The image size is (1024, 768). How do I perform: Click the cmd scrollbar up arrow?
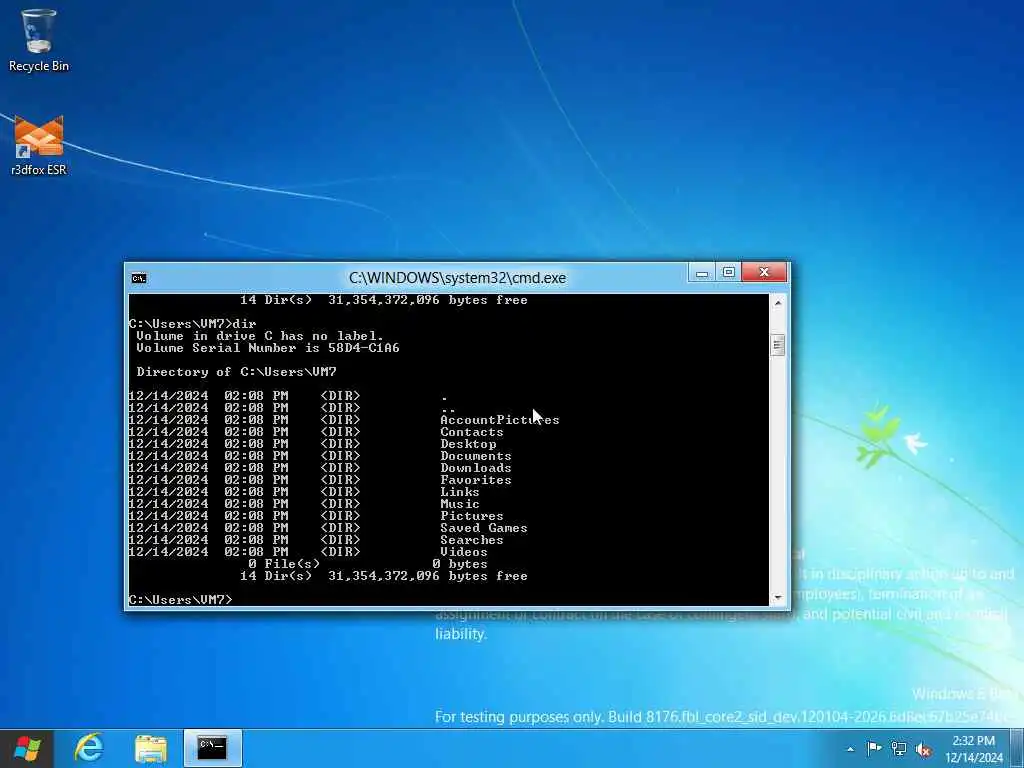pyautogui.click(x=778, y=303)
